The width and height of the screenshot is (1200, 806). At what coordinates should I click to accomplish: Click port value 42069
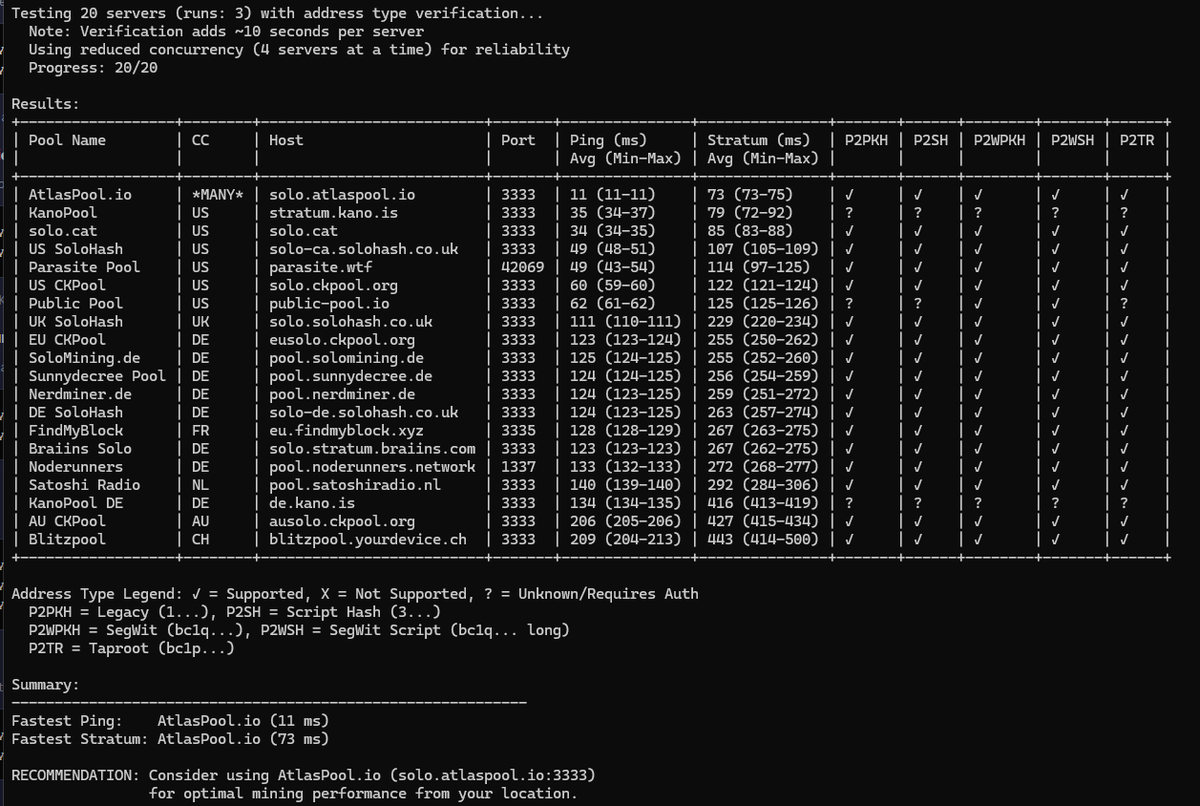pyautogui.click(x=523, y=267)
